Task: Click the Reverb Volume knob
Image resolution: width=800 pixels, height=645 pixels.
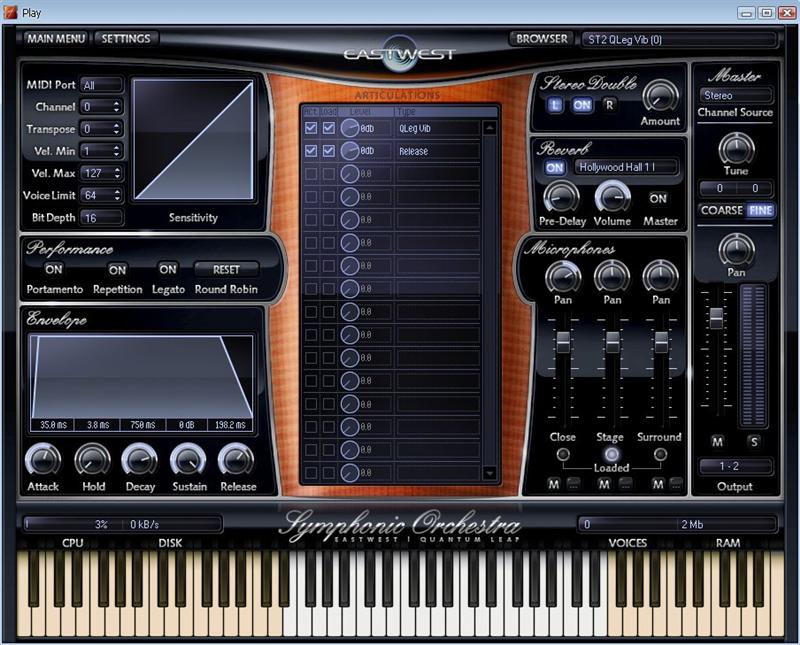Action: click(613, 198)
